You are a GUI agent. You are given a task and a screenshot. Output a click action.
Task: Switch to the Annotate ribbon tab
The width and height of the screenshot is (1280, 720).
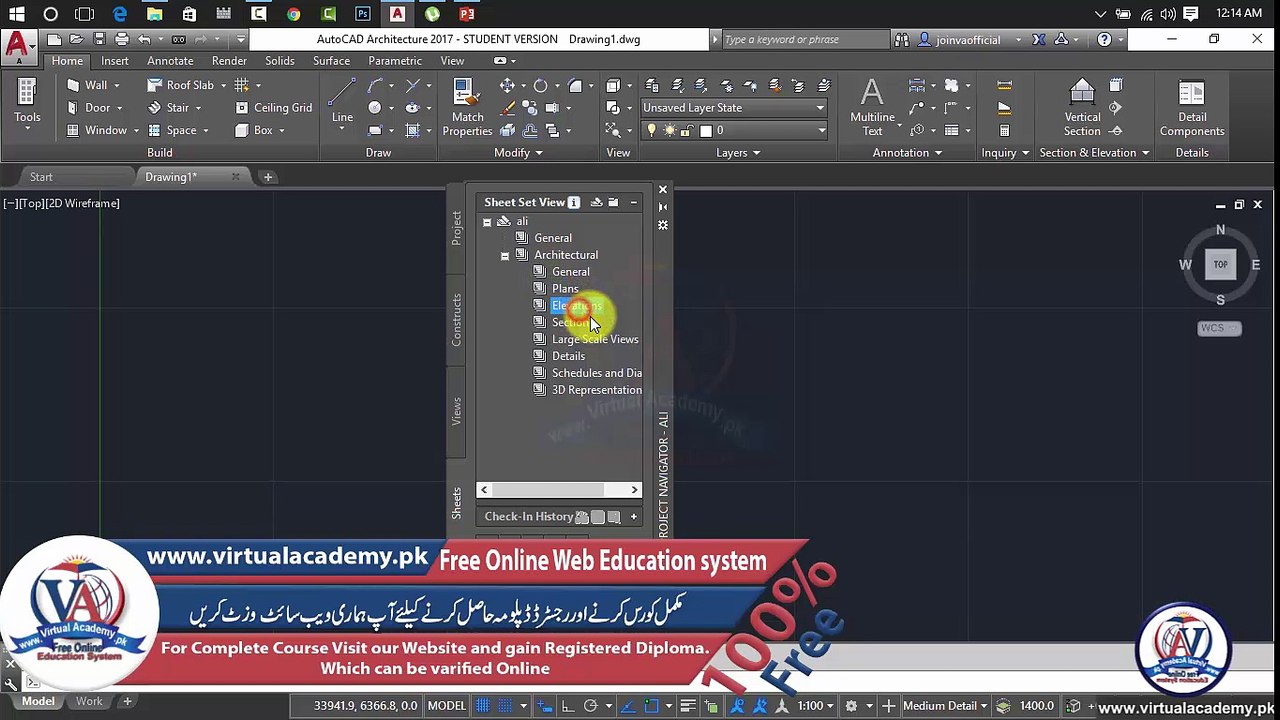pyautogui.click(x=170, y=61)
